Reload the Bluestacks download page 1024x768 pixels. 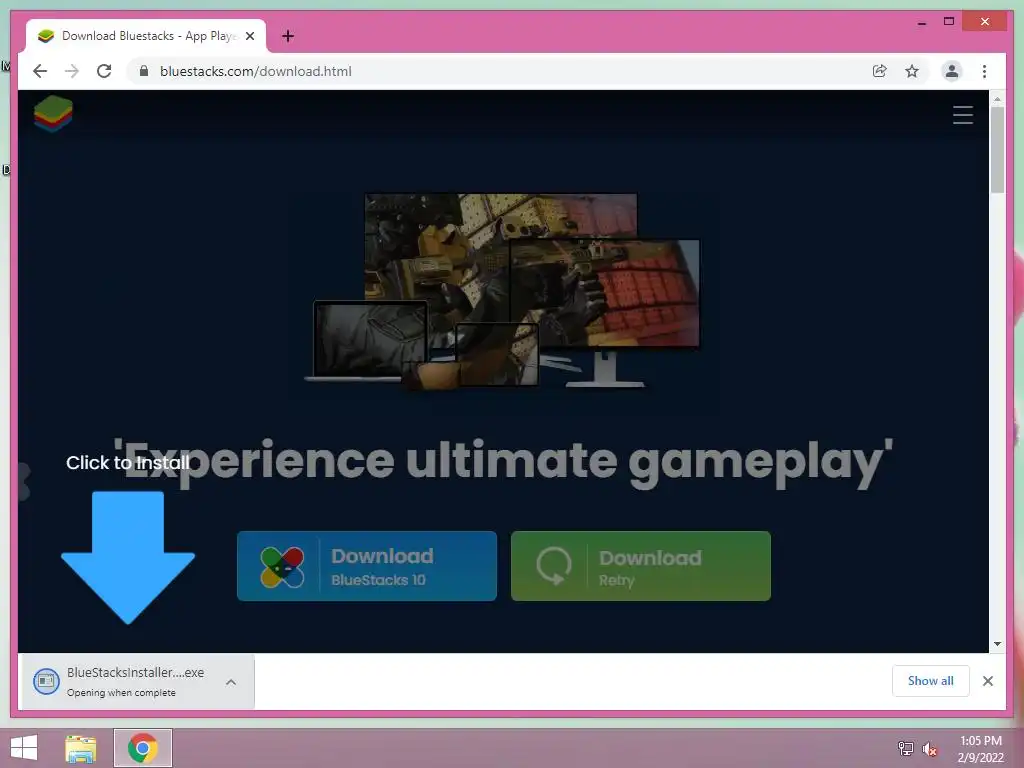104,71
